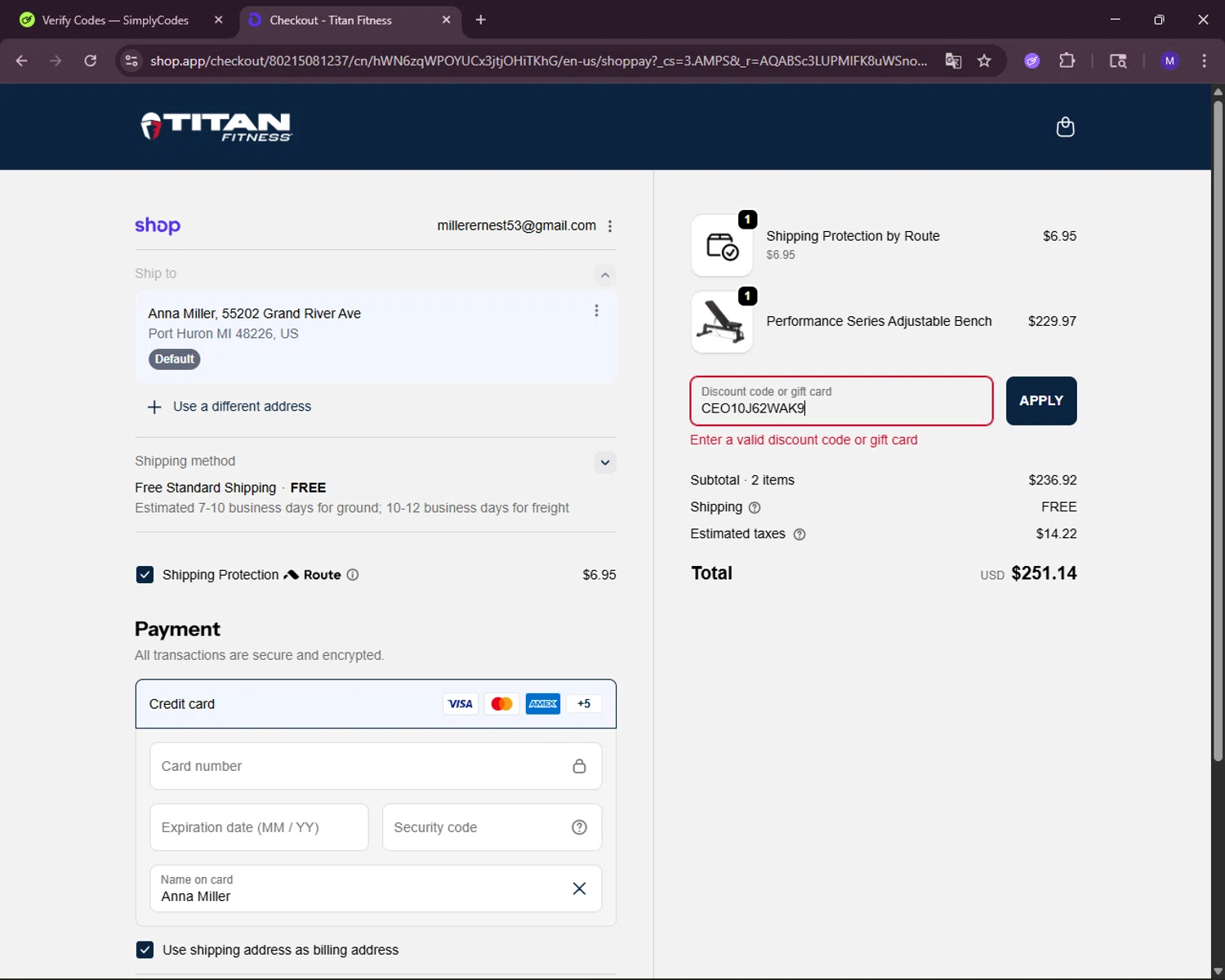This screenshot has height=980, width=1225.
Task: Click the Subtotal $236.92 value
Action: [x=1052, y=480]
